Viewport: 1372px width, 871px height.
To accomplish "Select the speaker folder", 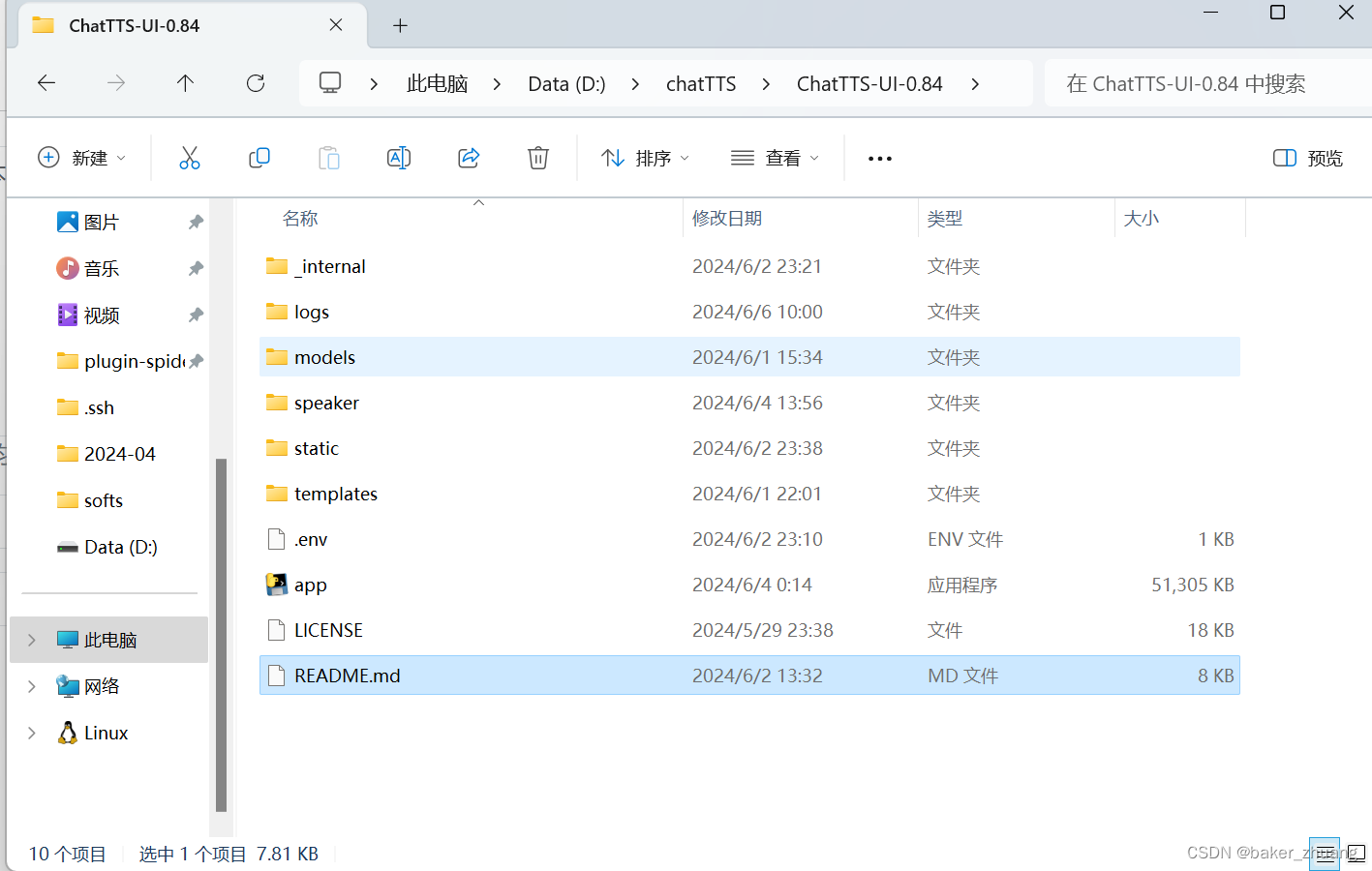I will click(x=749, y=403).
